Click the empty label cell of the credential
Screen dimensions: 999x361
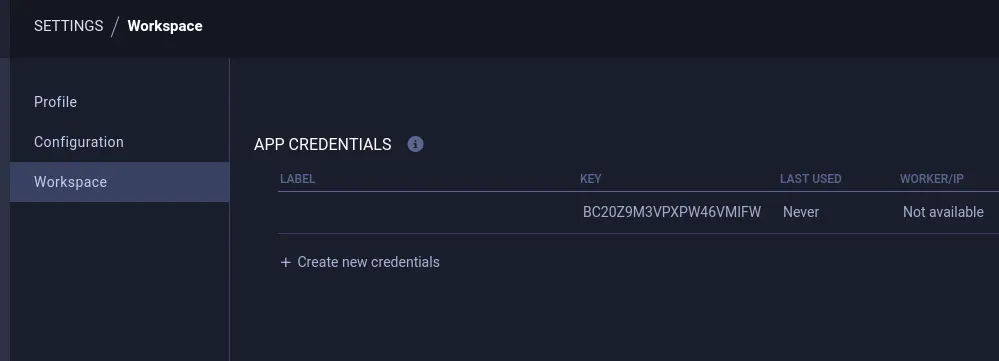click(429, 213)
